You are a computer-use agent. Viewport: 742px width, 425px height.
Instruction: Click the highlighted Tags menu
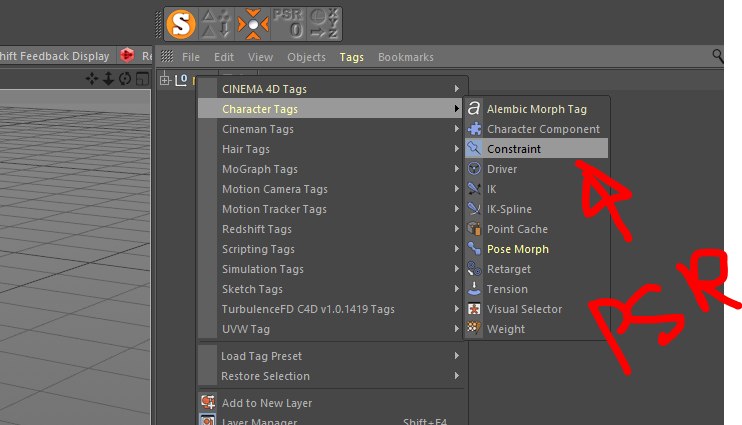pos(352,57)
